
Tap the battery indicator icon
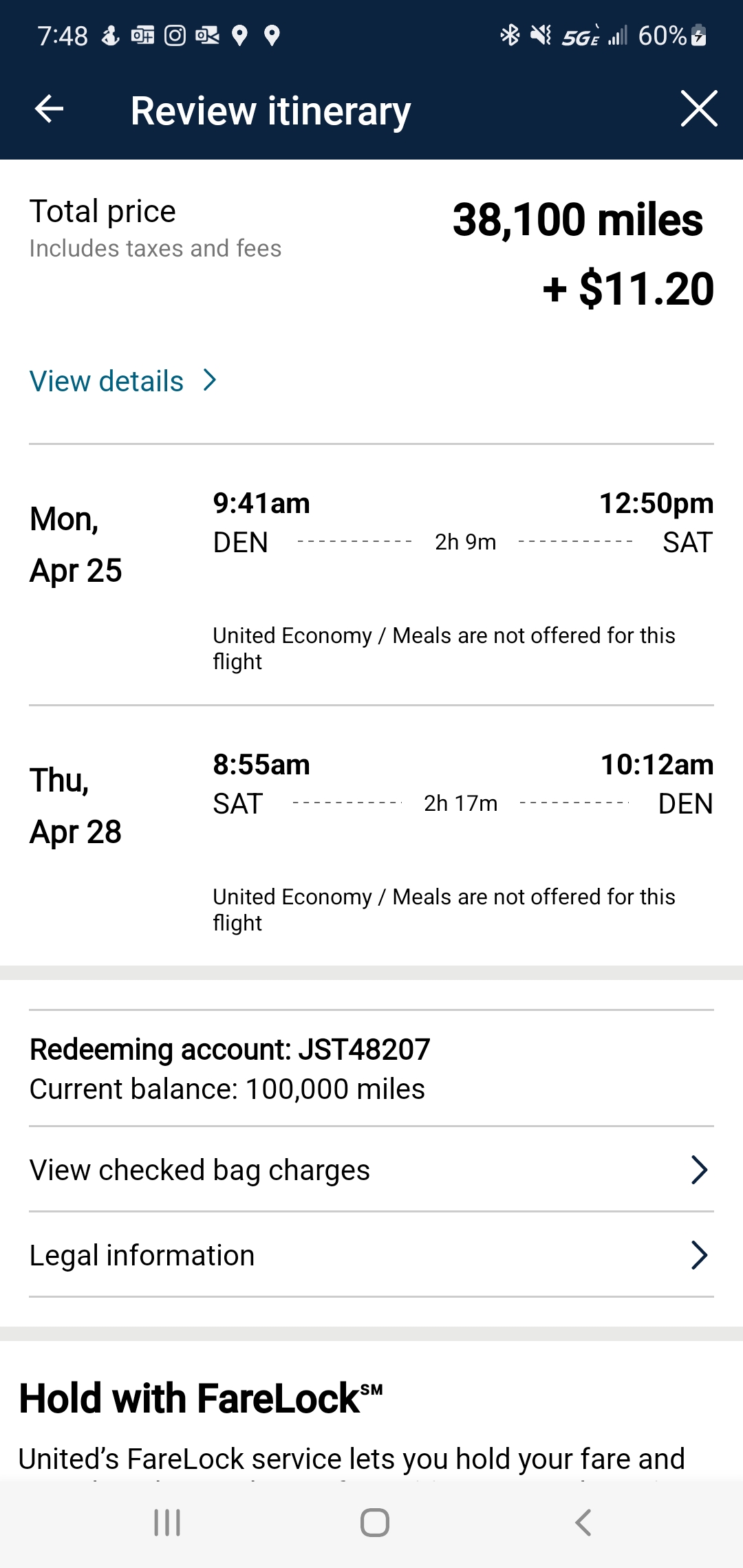click(x=699, y=35)
